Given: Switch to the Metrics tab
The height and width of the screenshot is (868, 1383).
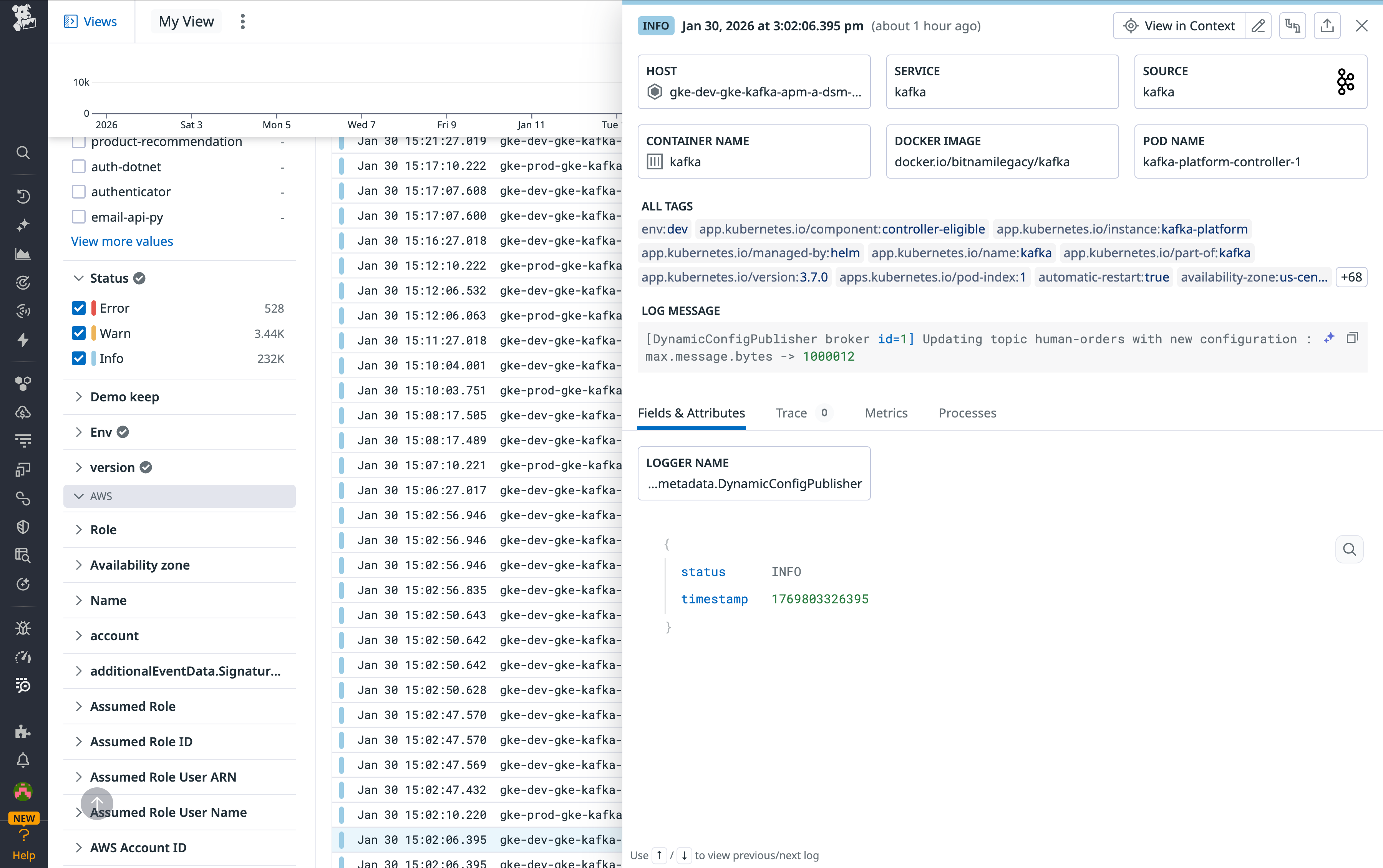Looking at the screenshot, I should click(x=885, y=413).
